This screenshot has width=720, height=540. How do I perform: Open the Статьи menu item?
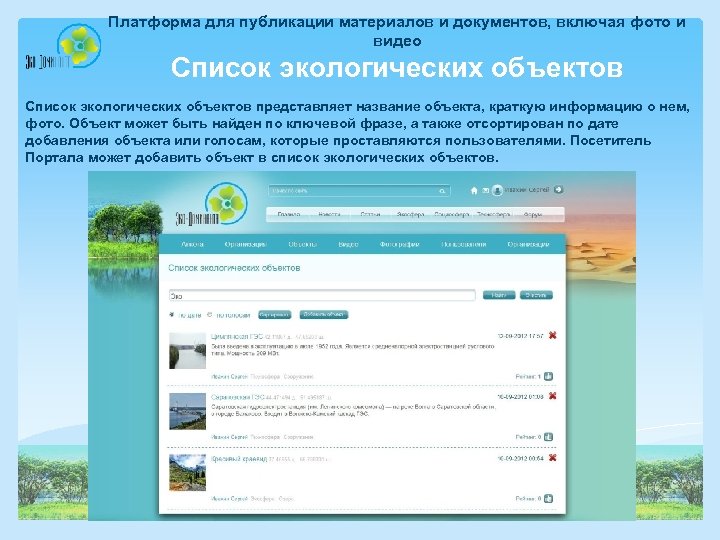click(x=370, y=214)
